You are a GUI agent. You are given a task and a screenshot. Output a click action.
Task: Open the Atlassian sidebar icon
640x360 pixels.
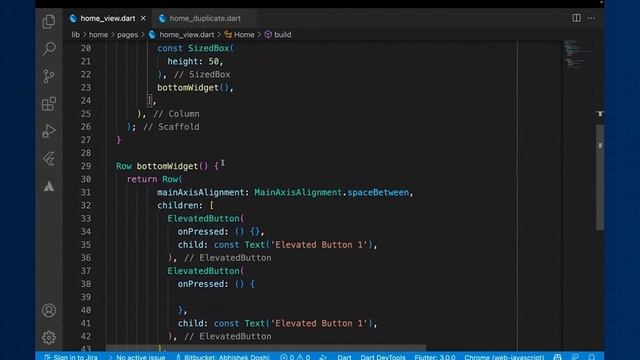coord(49,186)
